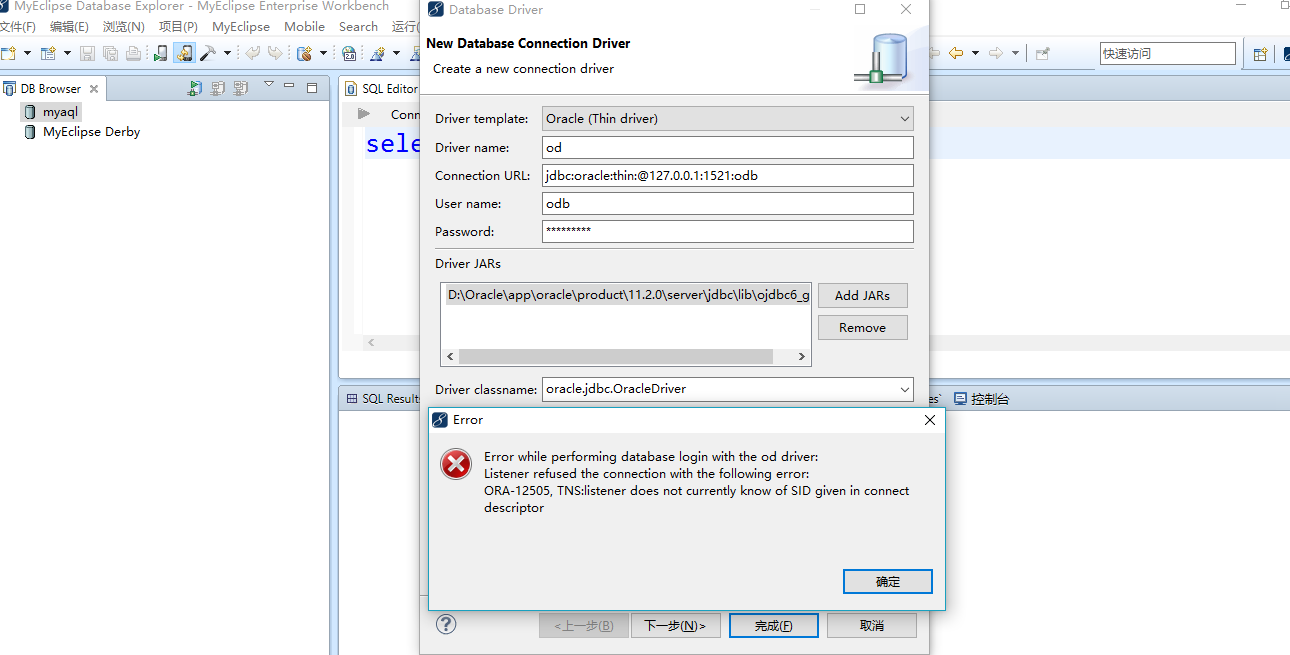Click the Connection URL field
Viewport: 1290px width, 655px height.
[x=728, y=175]
